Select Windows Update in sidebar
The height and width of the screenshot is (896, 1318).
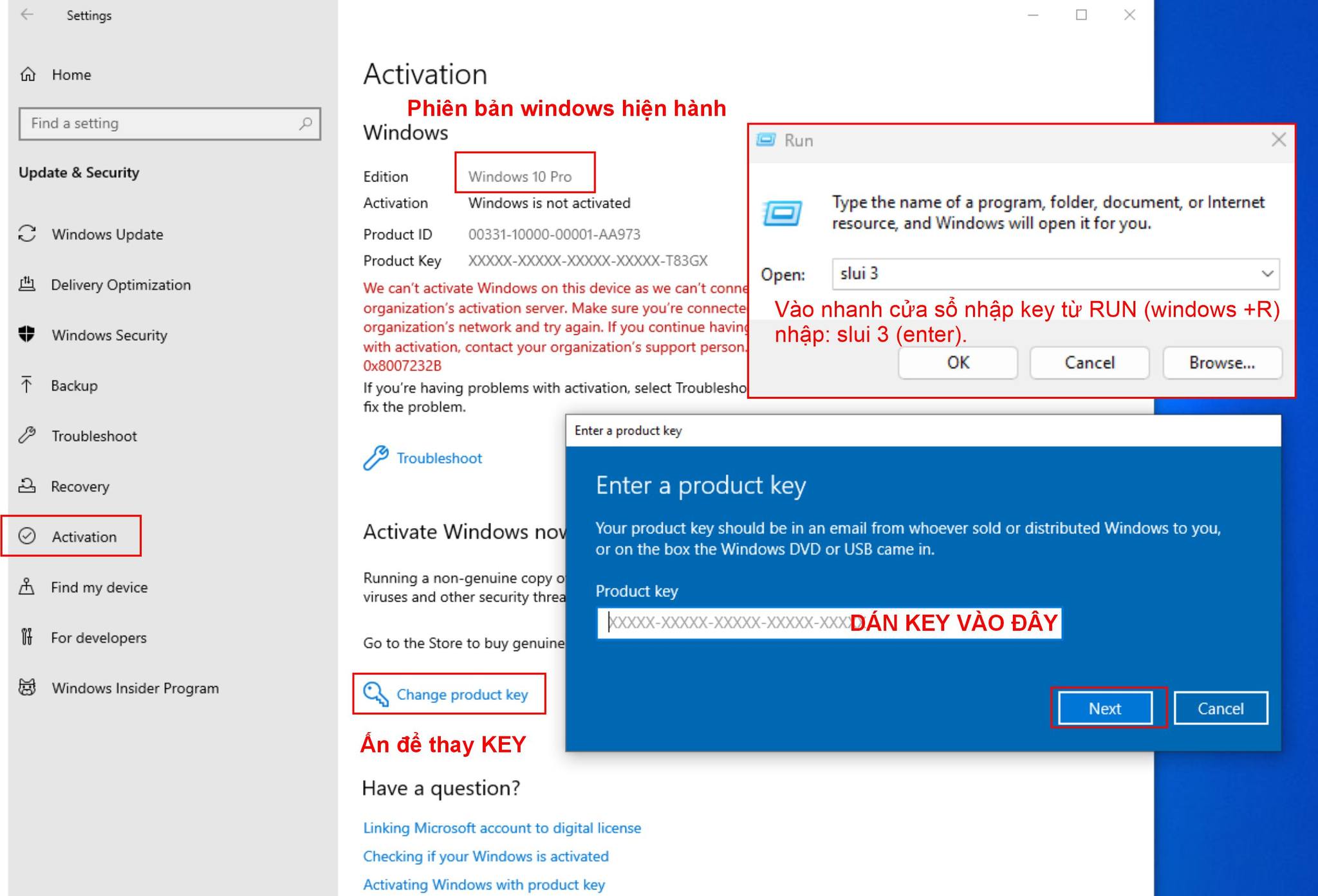[x=107, y=234]
